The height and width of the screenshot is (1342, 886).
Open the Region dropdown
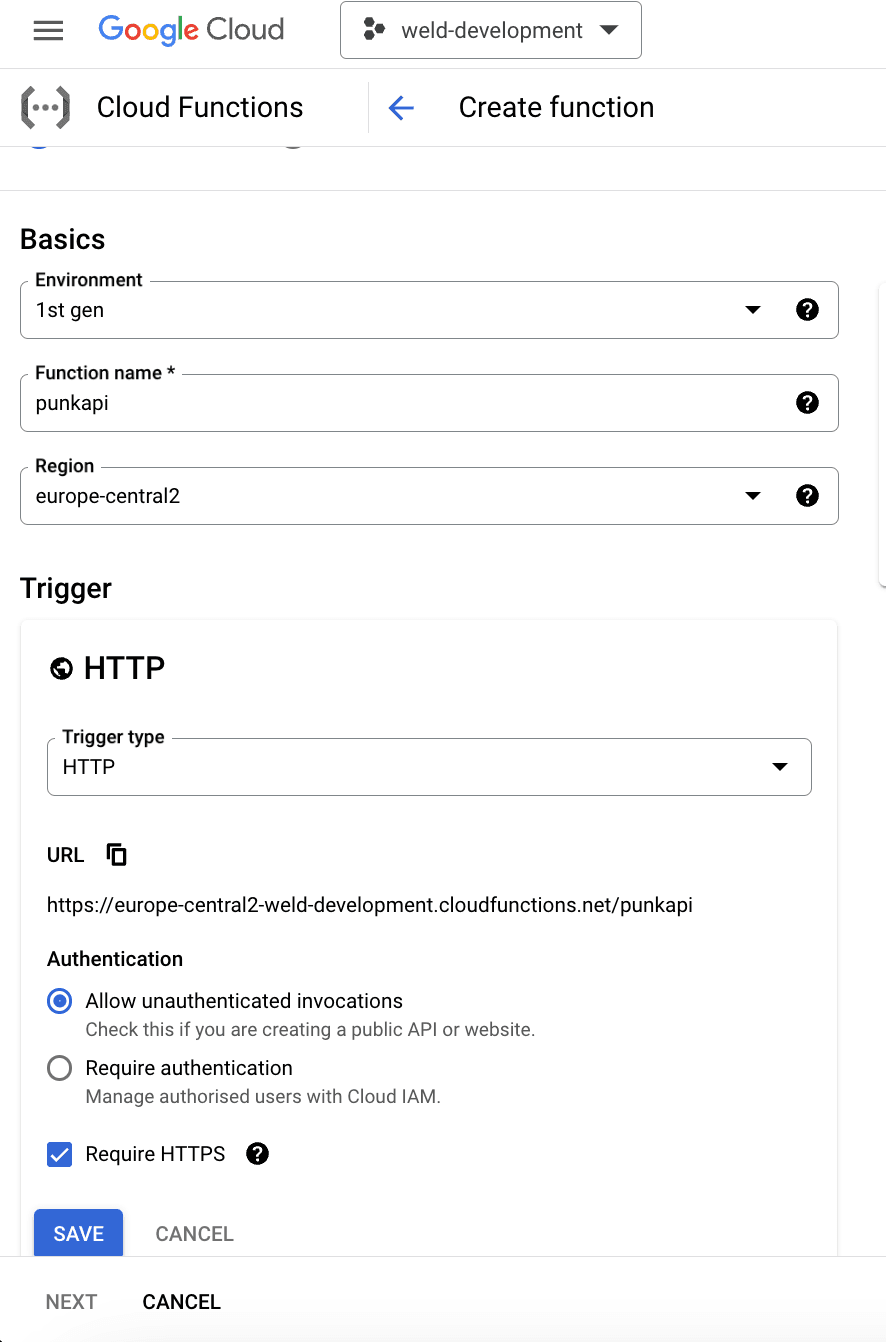coord(752,495)
